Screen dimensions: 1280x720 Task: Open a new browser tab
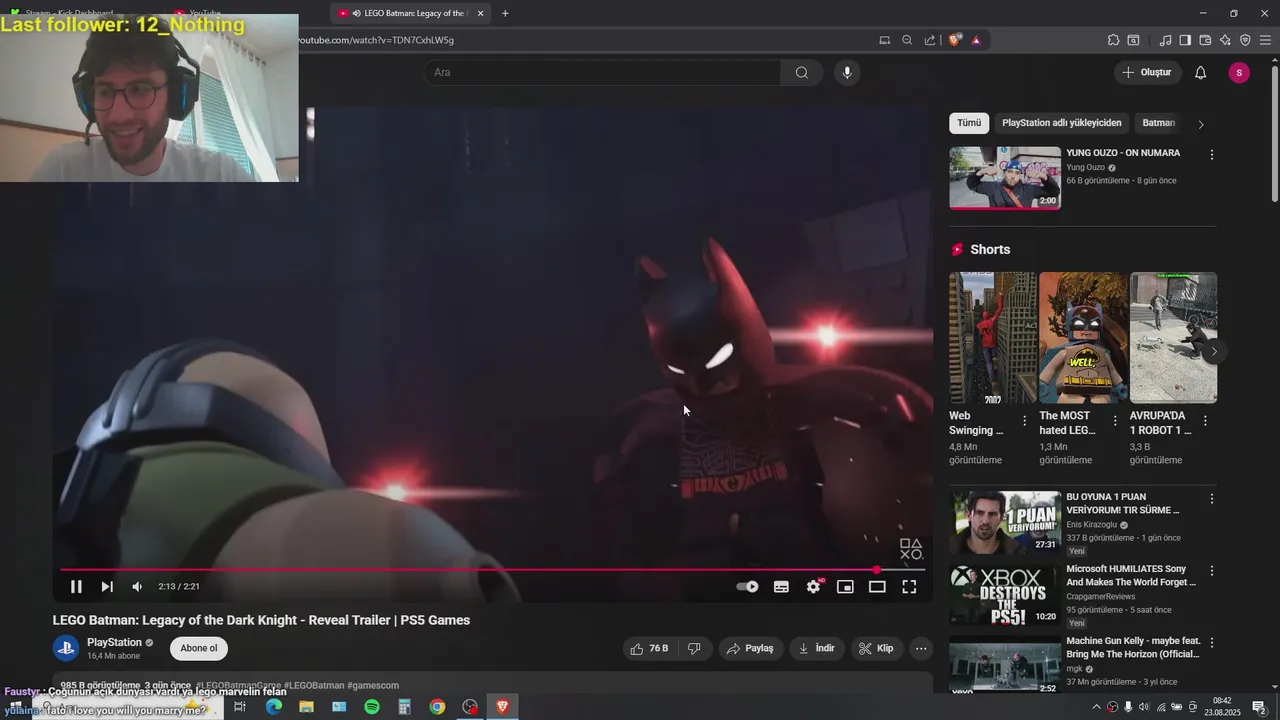click(x=505, y=13)
